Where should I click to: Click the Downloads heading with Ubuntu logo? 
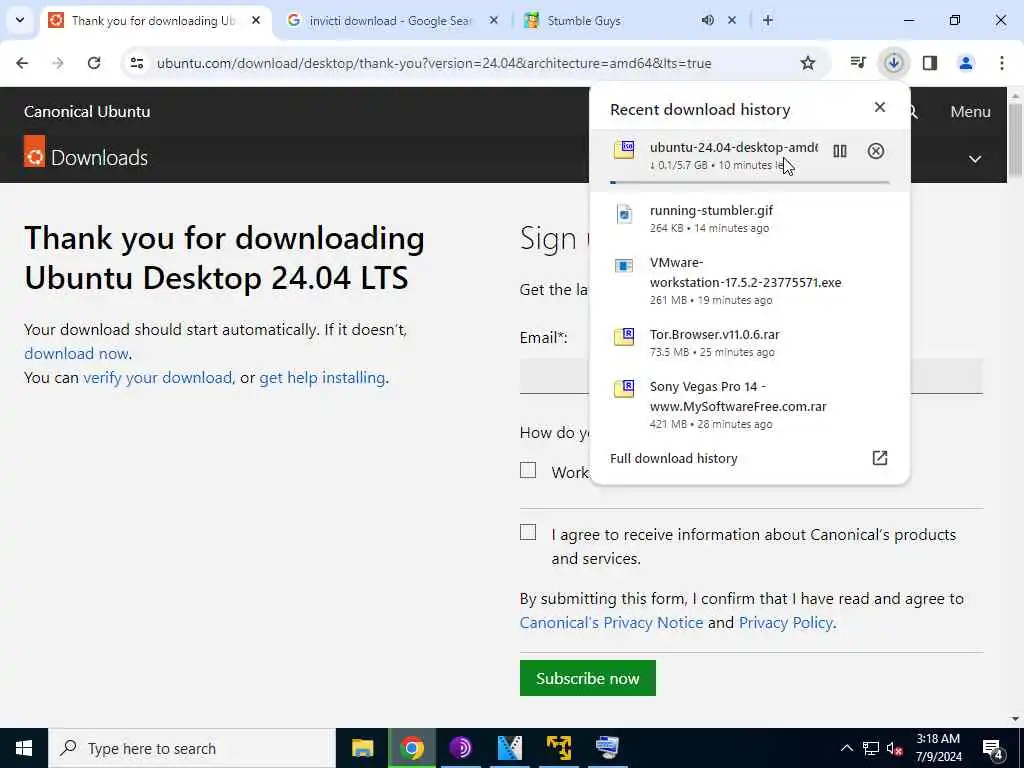tap(86, 157)
